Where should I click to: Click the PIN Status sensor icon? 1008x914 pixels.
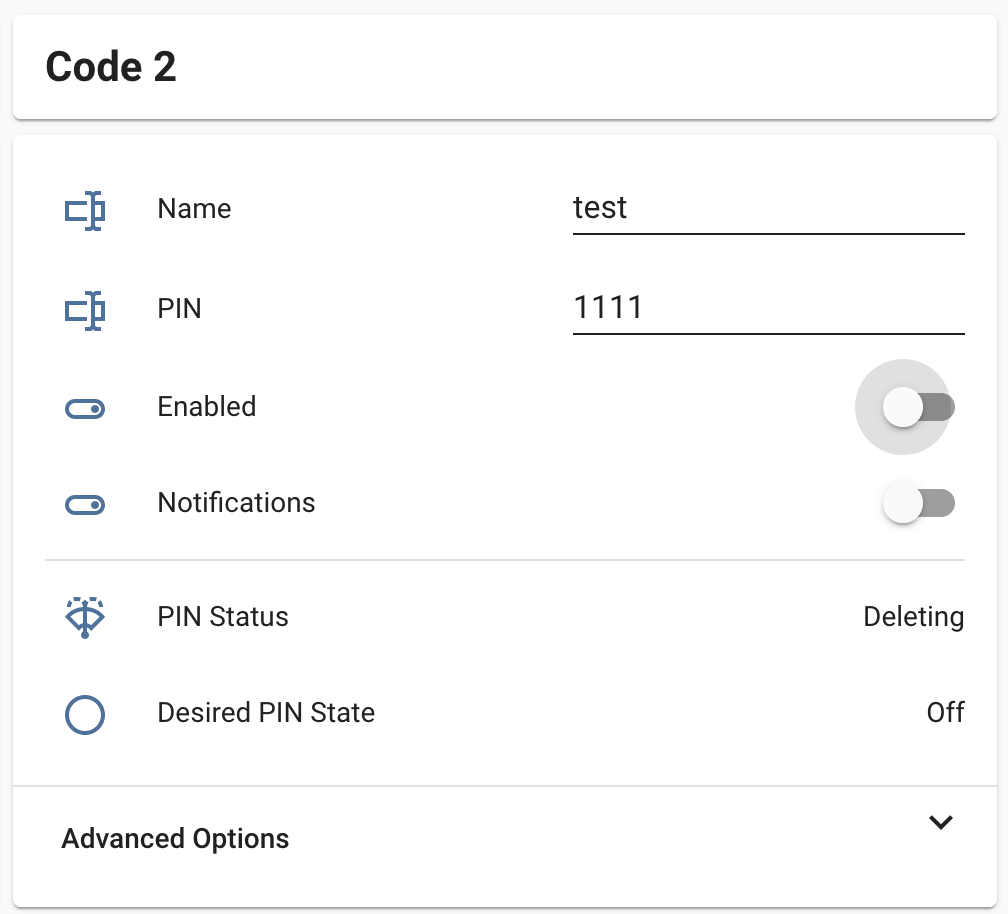point(85,617)
